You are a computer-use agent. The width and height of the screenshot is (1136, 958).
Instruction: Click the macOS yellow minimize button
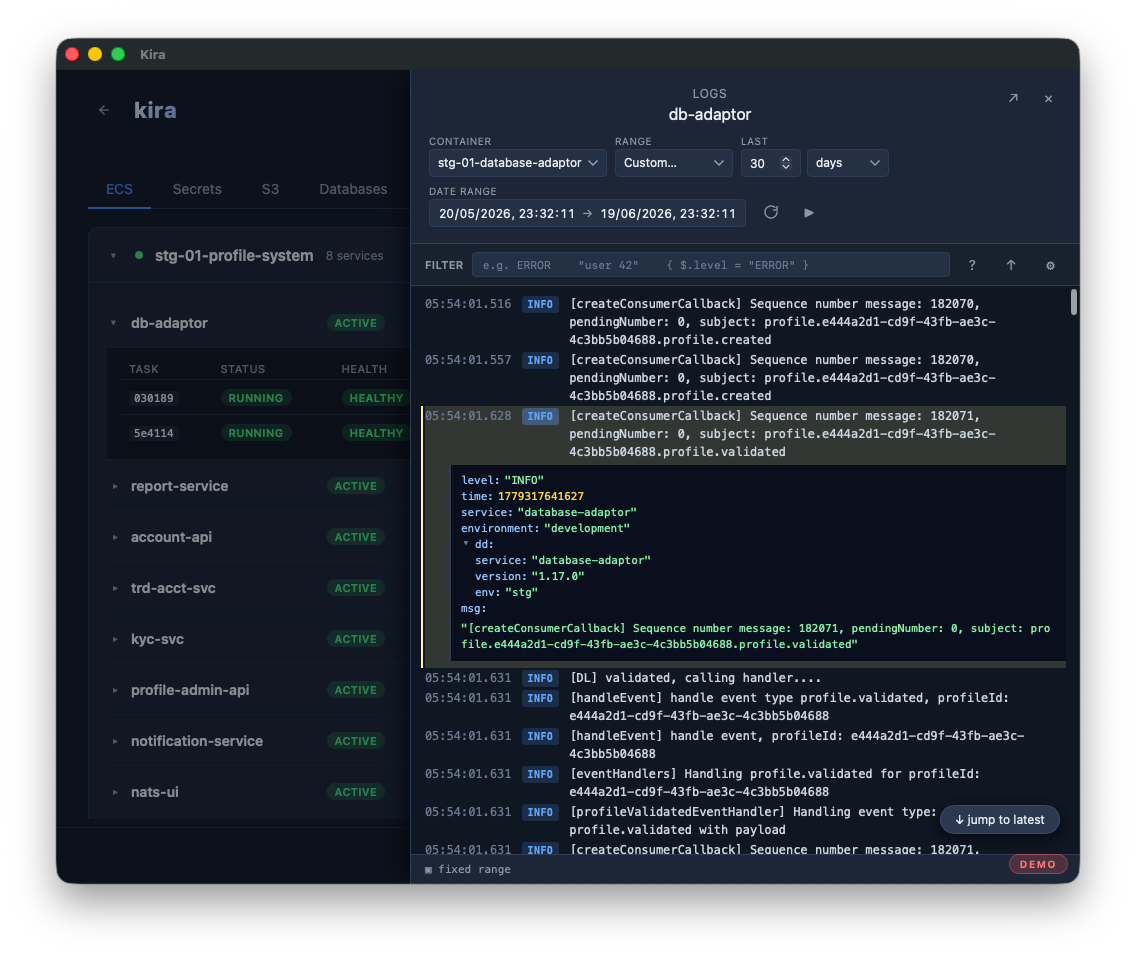95,54
